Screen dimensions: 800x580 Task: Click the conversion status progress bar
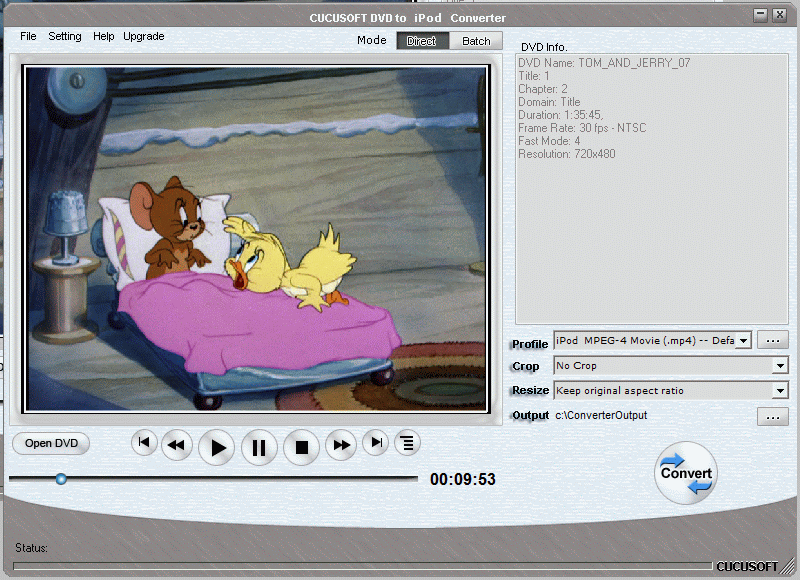tap(362, 566)
